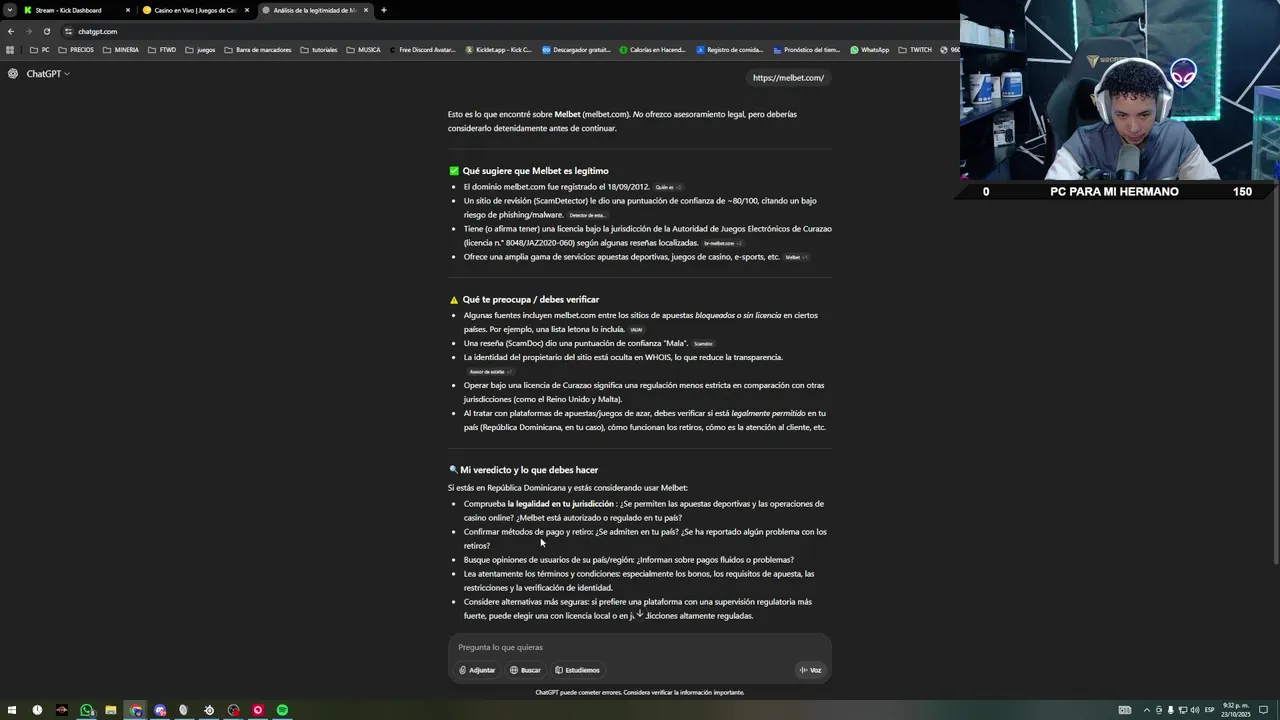Show hidden system tray icons
The width and height of the screenshot is (1280, 720).
pos(1147,710)
